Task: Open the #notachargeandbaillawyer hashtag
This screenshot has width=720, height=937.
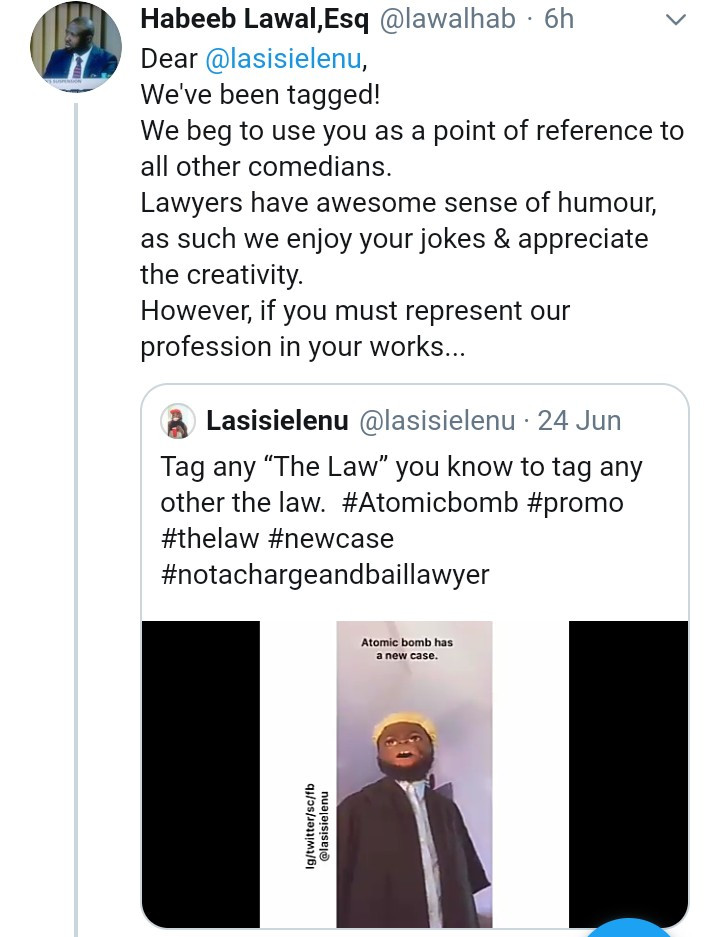Action: (325, 574)
